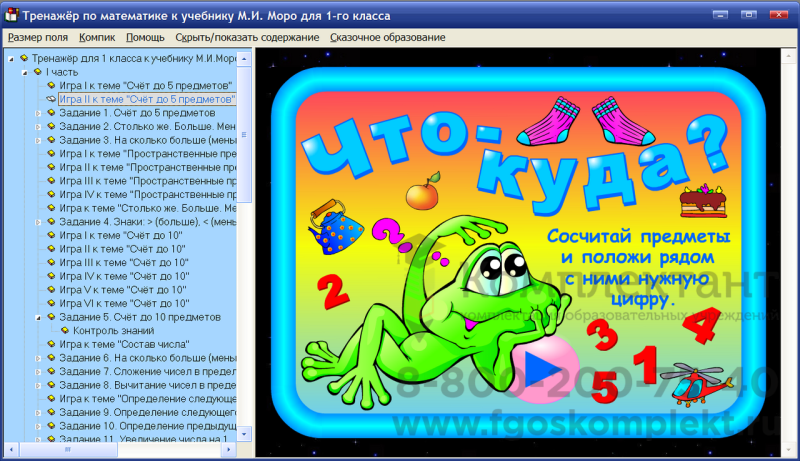Expand "Задание 9. Определение следующего" node

pyautogui.click(x=38, y=413)
